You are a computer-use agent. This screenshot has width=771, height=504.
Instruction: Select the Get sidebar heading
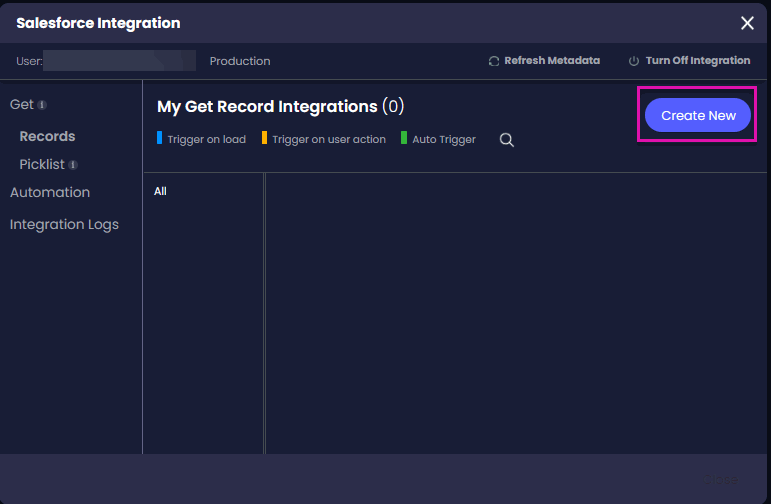22,104
